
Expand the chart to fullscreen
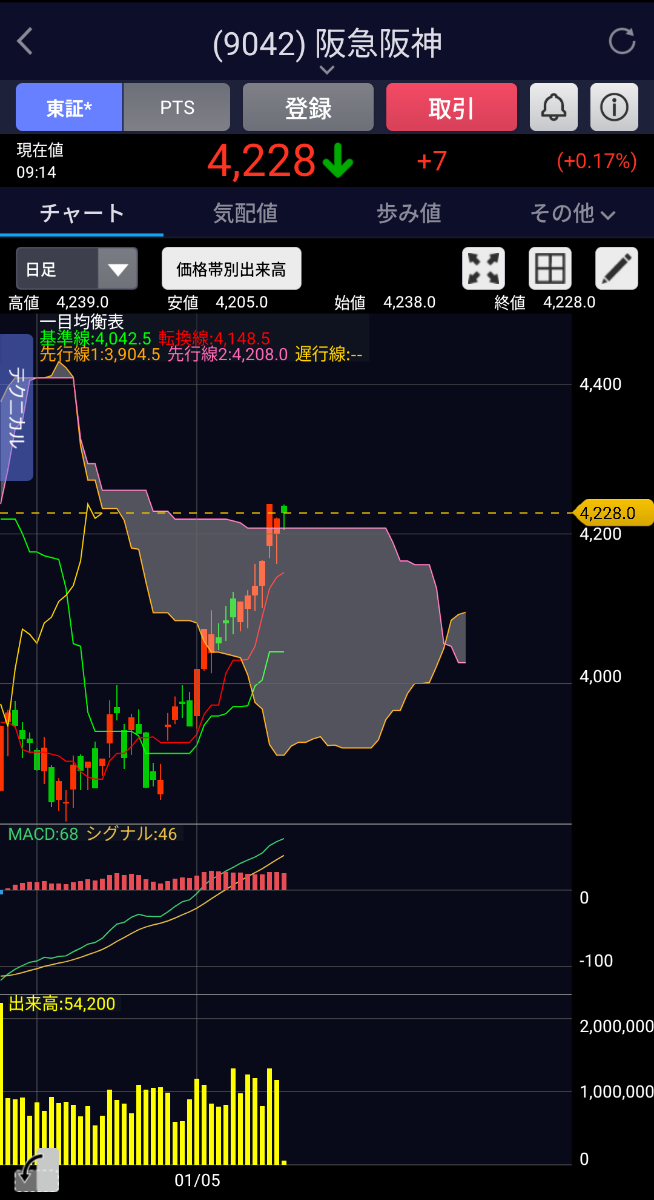click(x=484, y=268)
